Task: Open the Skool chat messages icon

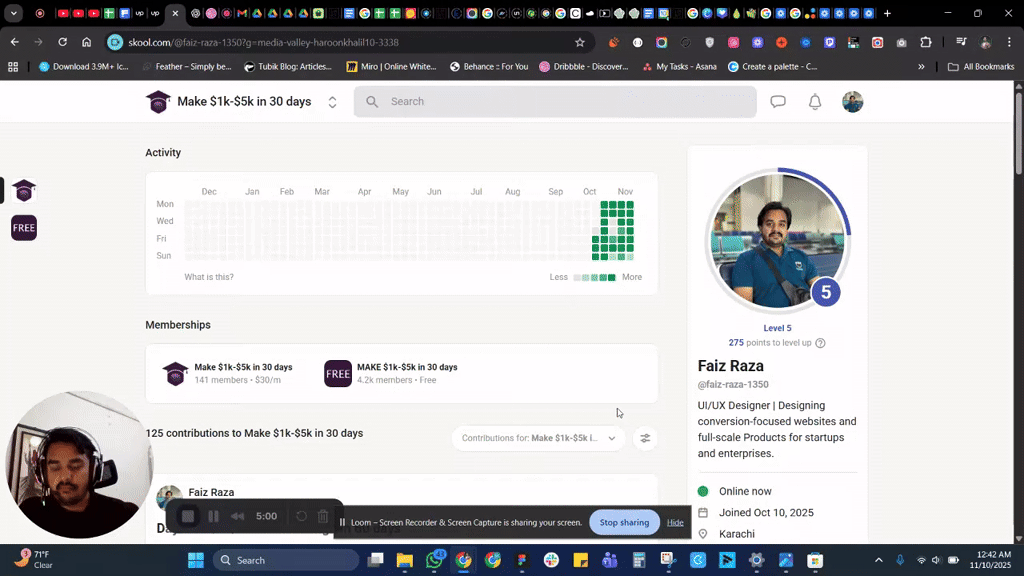Action: point(778,101)
